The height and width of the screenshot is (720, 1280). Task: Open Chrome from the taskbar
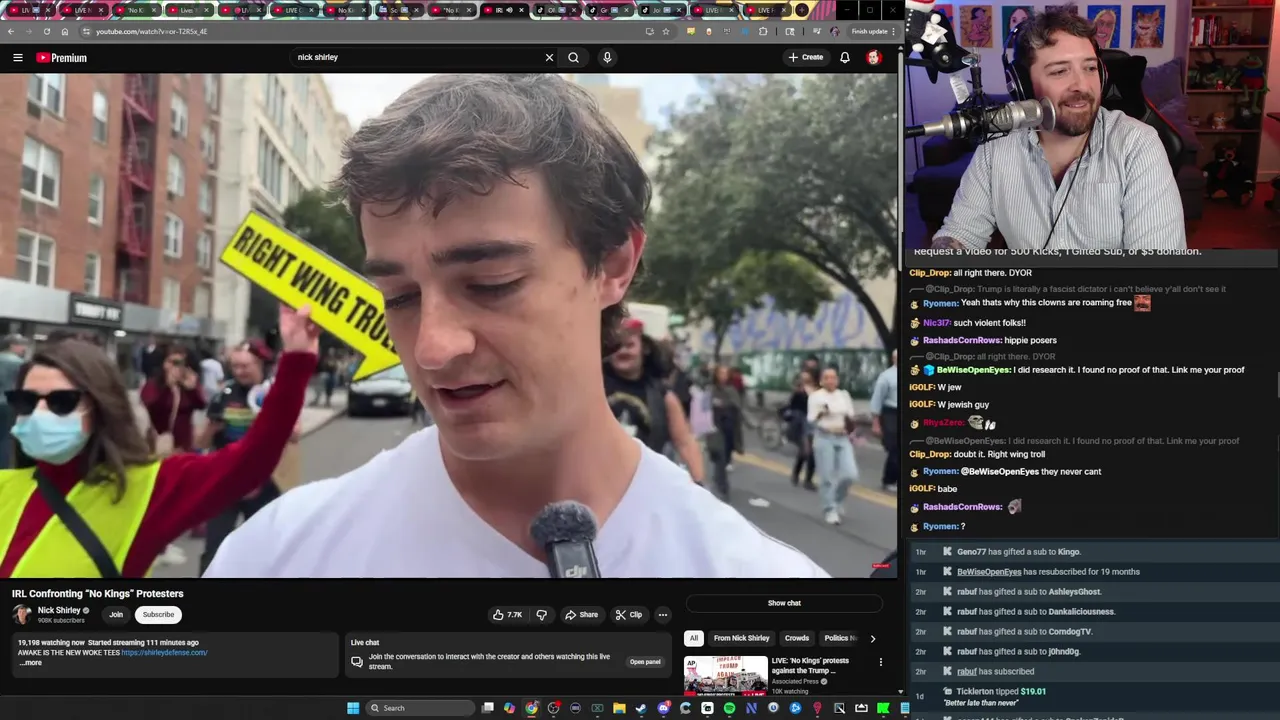(531, 708)
